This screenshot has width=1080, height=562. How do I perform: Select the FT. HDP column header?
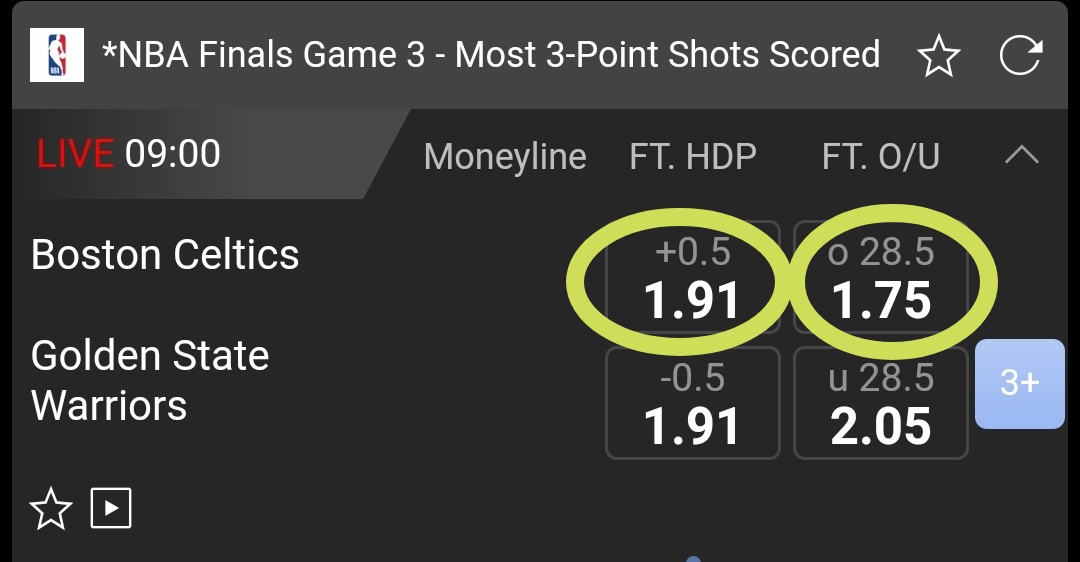coord(693,156)
